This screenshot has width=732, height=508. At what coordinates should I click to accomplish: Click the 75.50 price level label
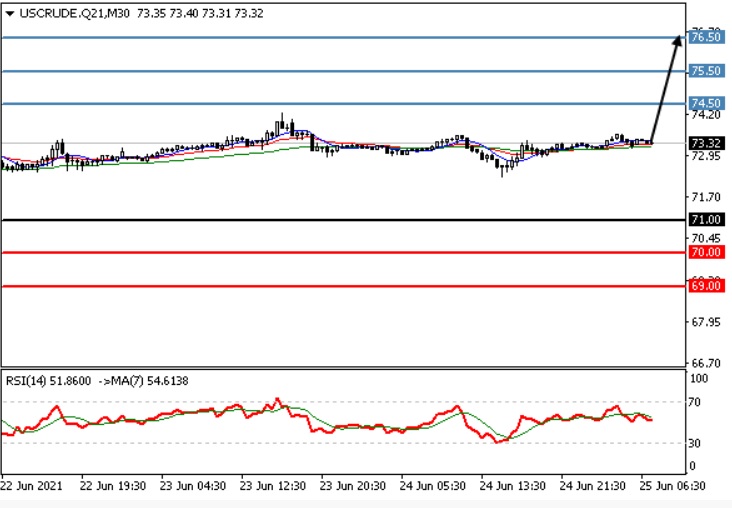click(706, 71)
